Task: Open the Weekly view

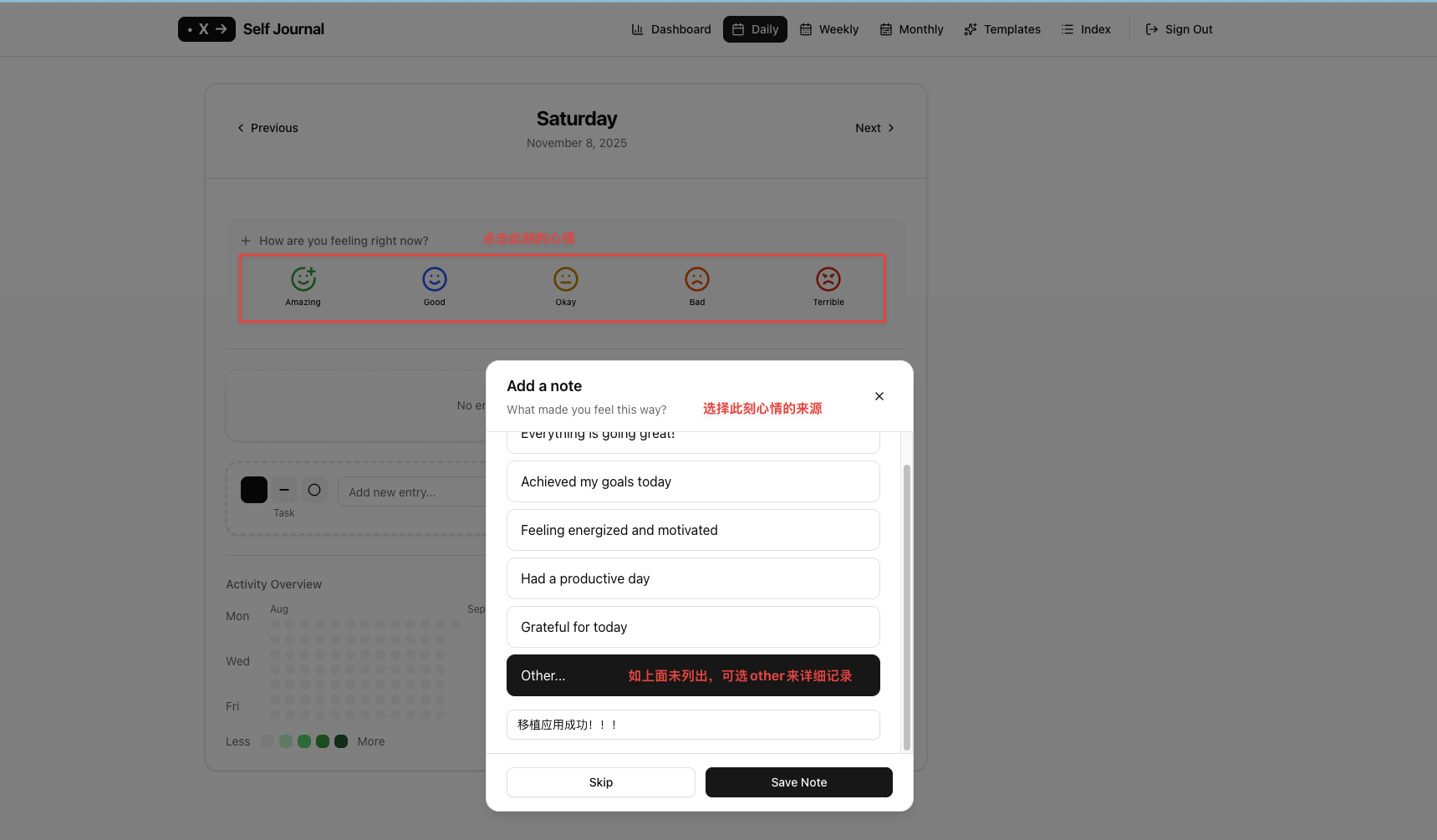Action: click(x=828, y=29)
